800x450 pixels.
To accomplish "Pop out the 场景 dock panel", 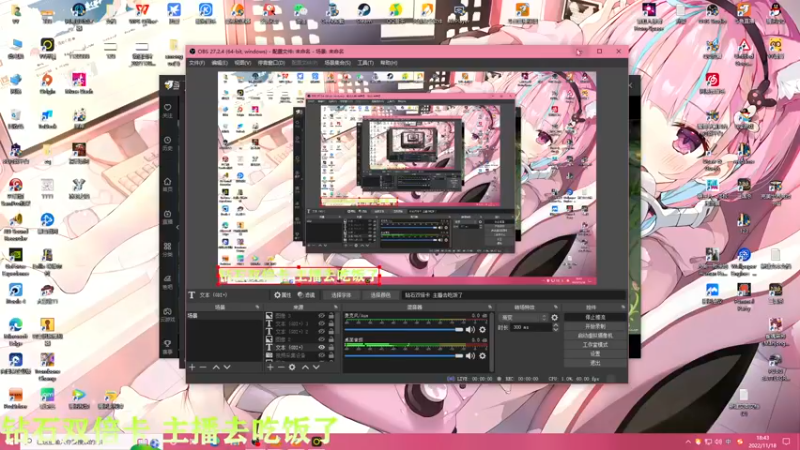I will tap(257, 307).
